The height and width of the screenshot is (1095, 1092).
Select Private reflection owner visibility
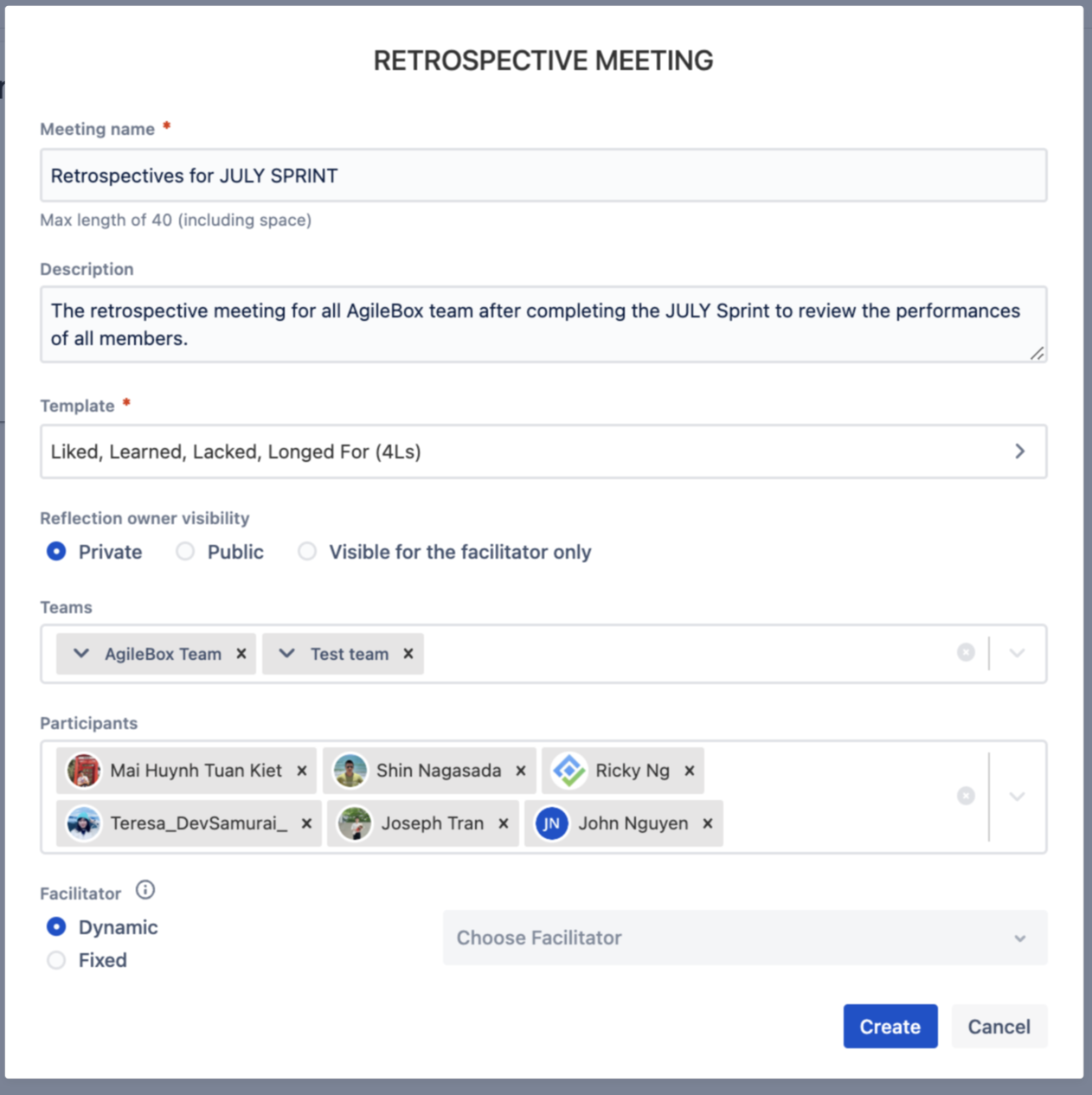point(57,552)
